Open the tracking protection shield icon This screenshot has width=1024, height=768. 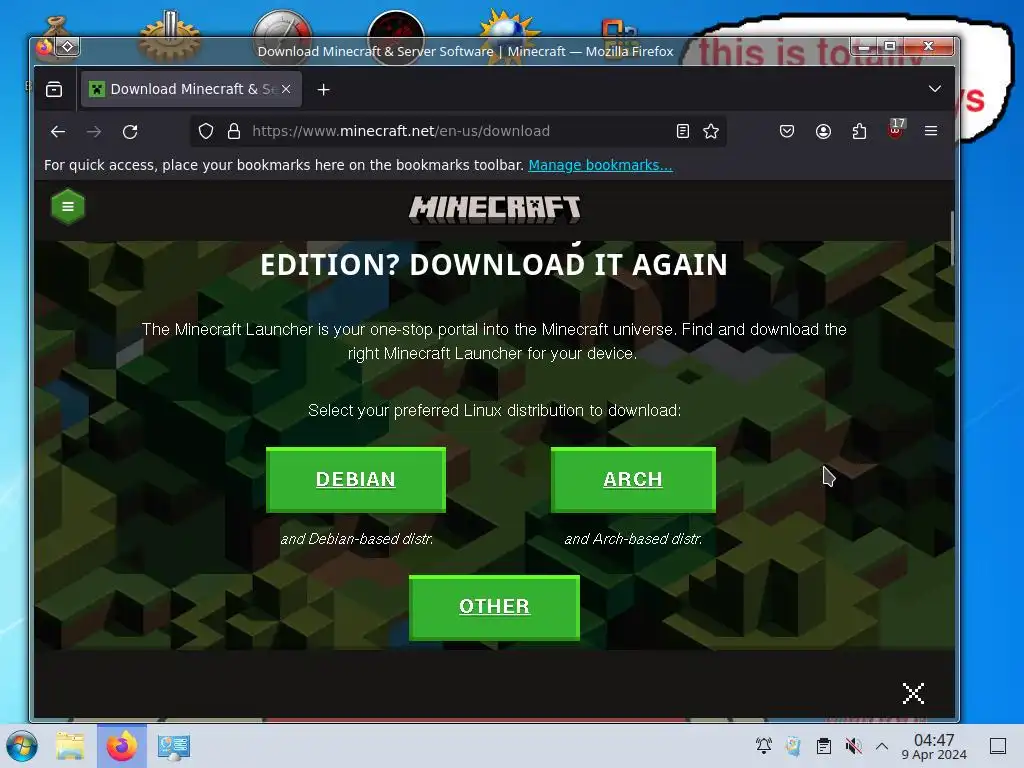(x=206, y=131)
